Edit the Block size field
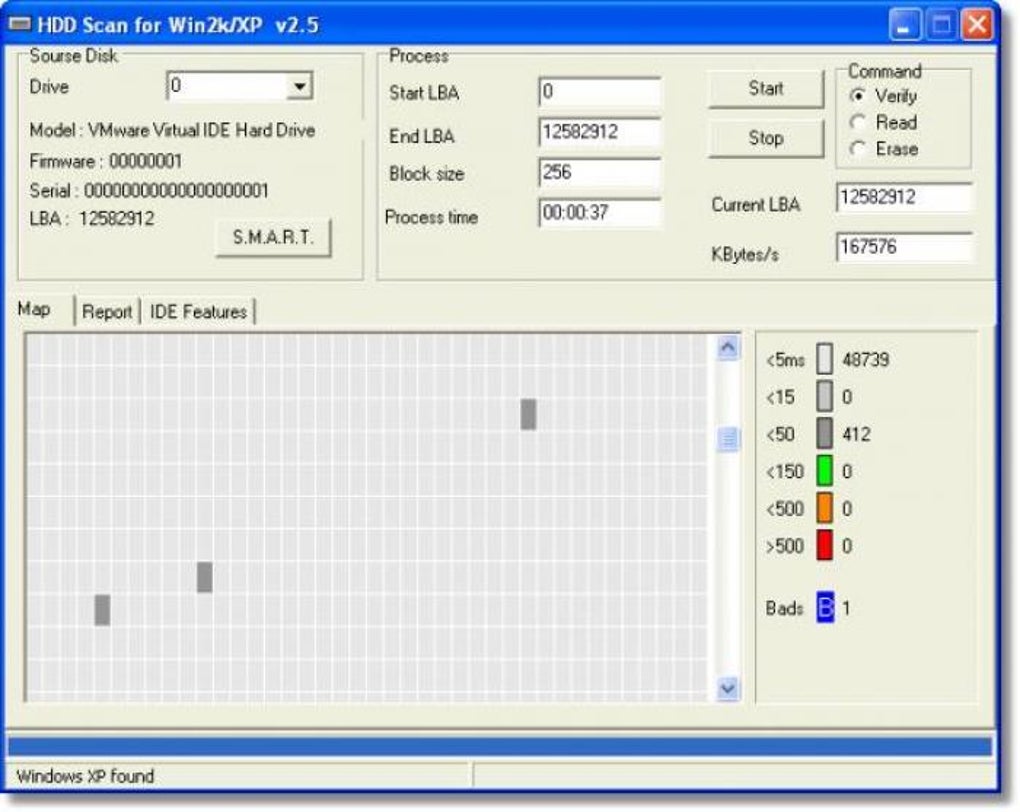Screen dimensions: 1020x812 pyautogui.click(x=600, y=173)
